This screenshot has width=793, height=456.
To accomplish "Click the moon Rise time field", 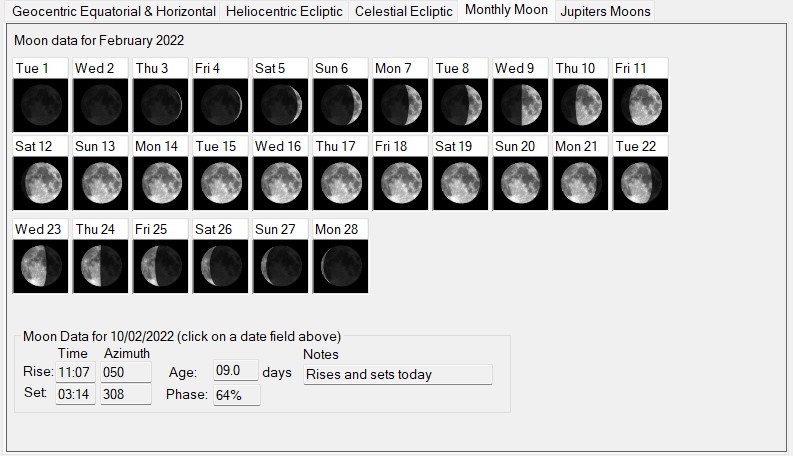I will (x=76, y=373).
